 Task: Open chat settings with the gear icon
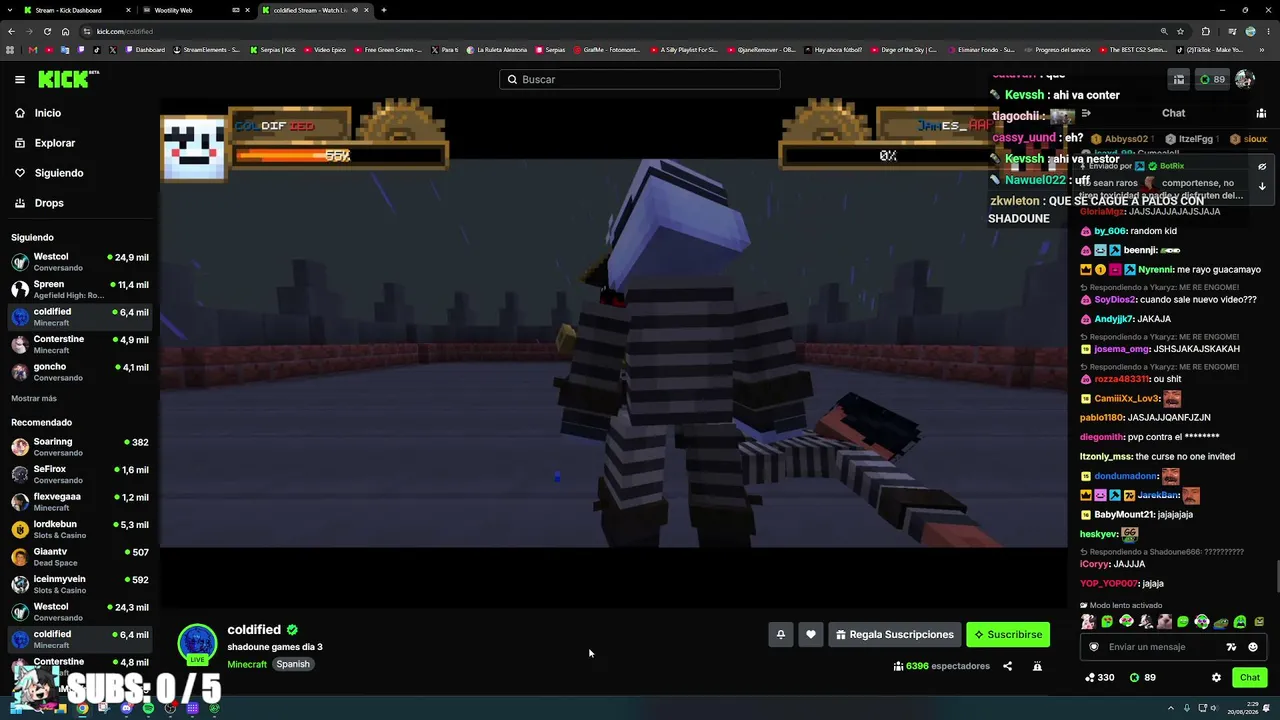point(1216,677)
